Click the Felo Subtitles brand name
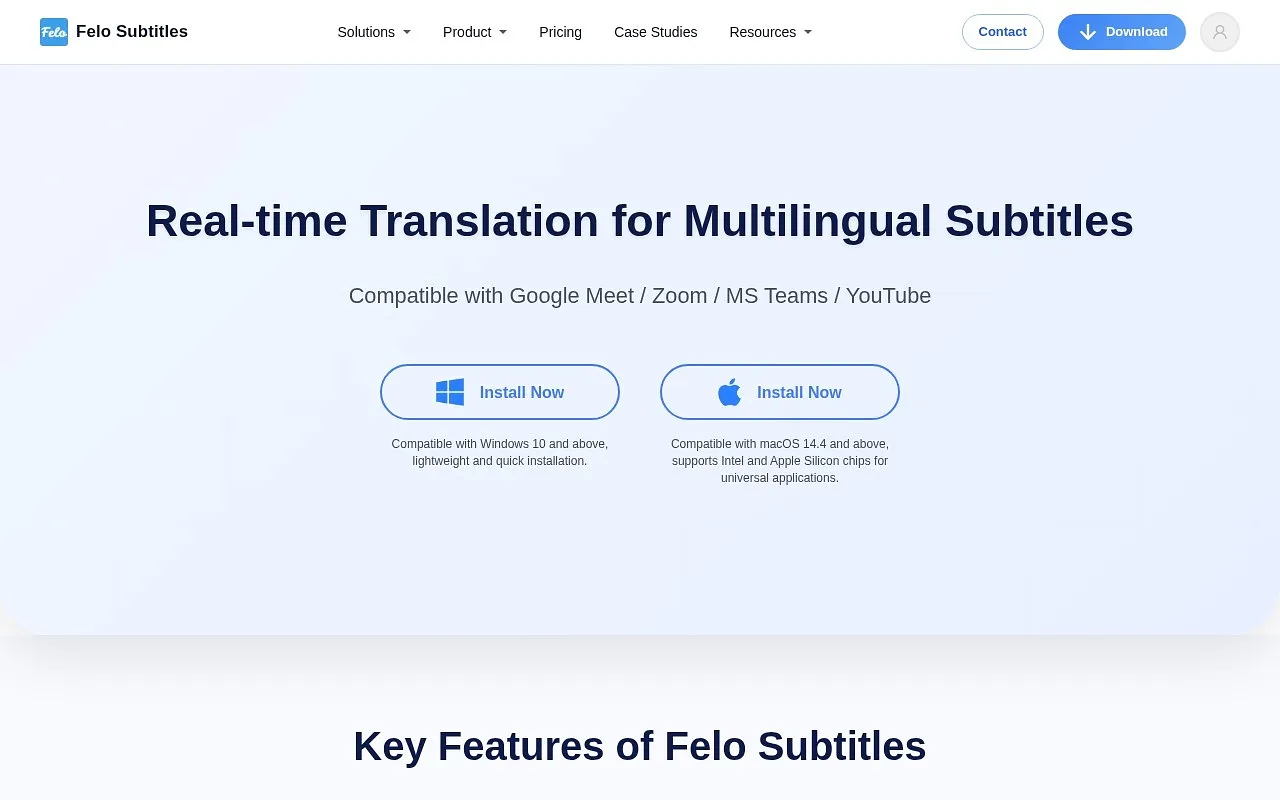This screenshot has width=1280, height=800. coord(132,31)
